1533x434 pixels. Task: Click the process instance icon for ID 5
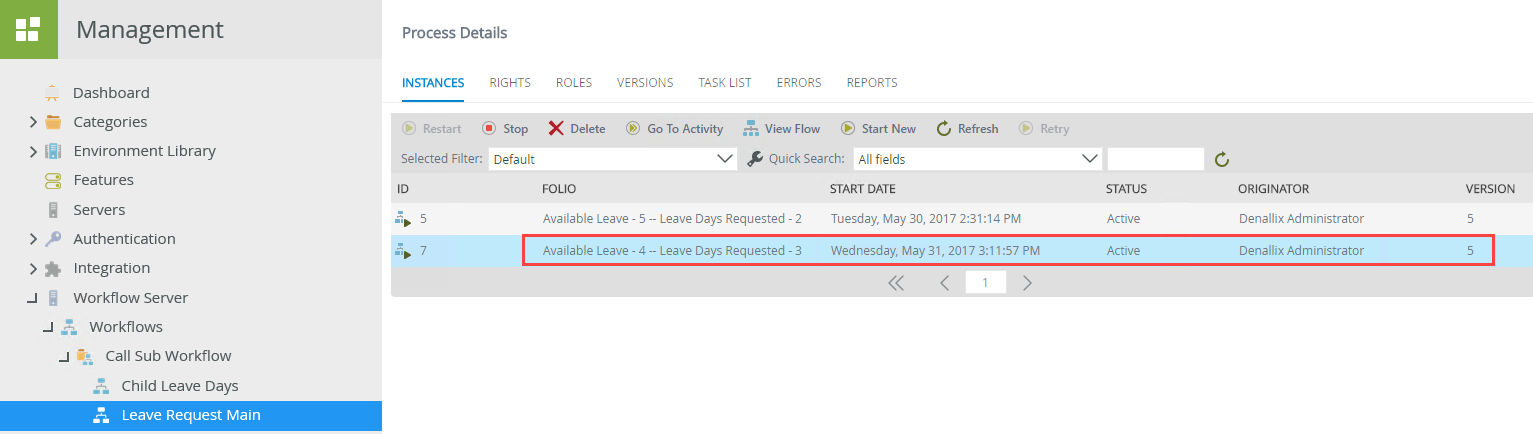tap(404, 219)
